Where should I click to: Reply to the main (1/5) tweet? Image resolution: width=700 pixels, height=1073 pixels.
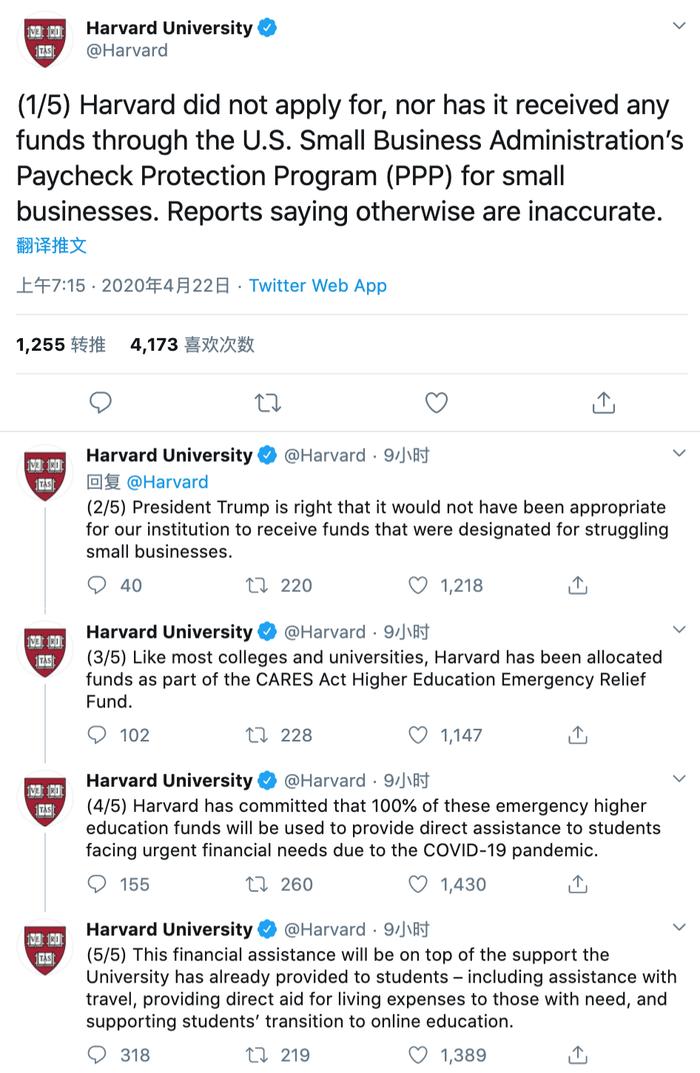[x=101, y=402]
